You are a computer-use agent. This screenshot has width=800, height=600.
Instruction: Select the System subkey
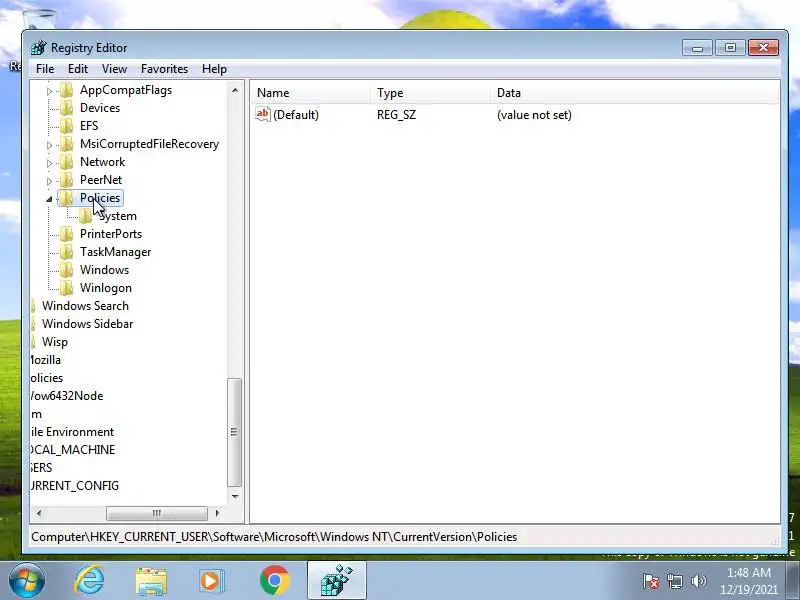tap(117, 216)
